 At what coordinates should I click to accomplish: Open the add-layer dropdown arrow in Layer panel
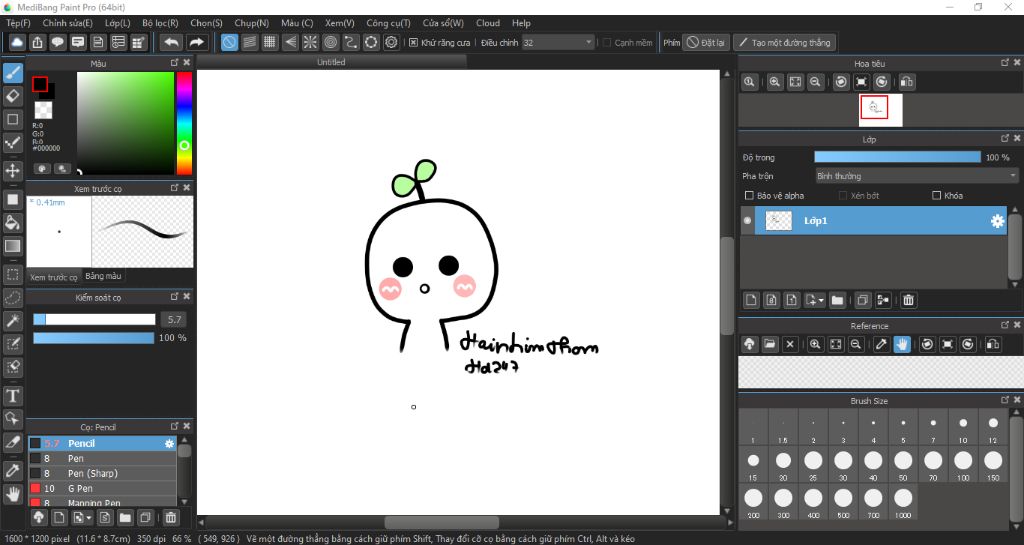[821, 300]
